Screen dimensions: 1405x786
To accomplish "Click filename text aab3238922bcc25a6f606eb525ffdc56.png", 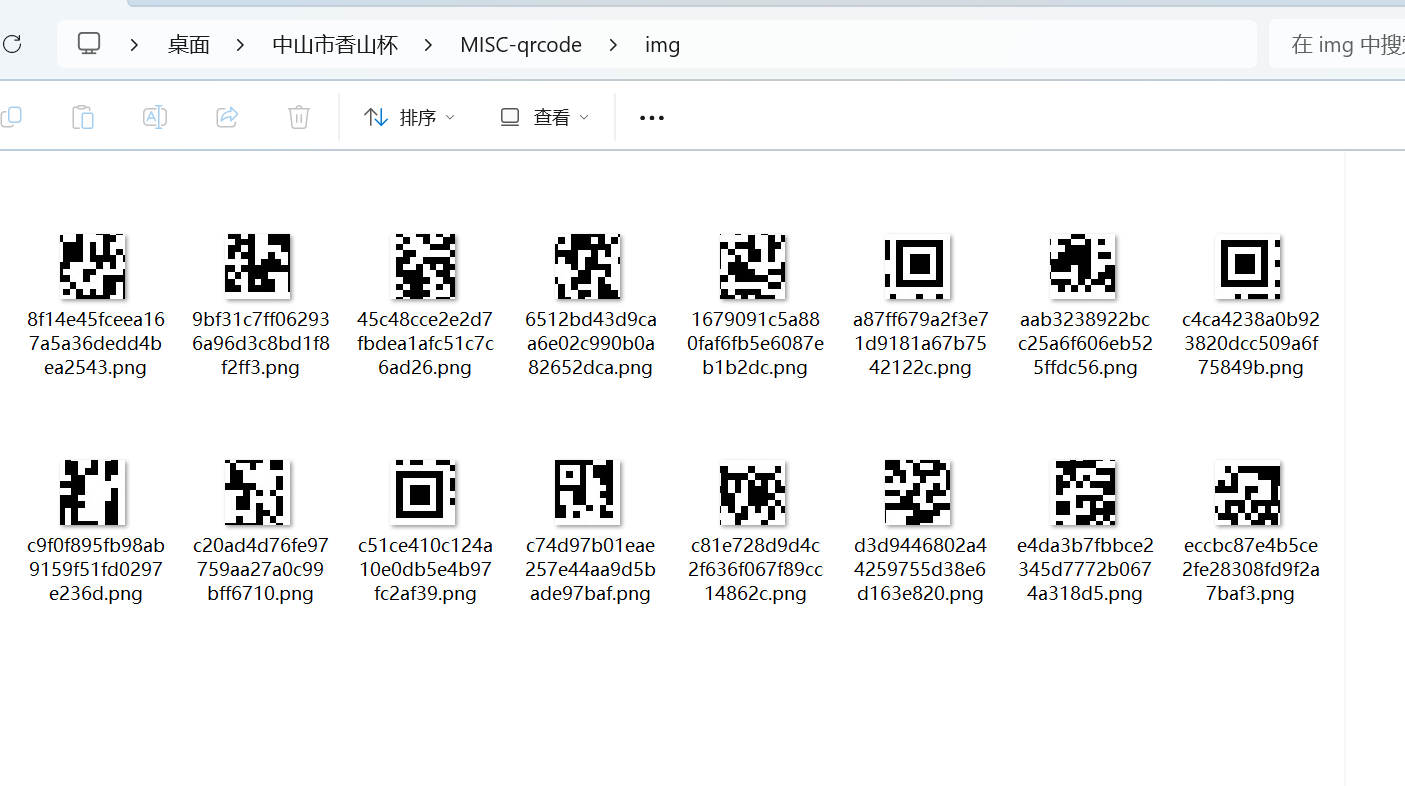I will [1085, 344].
